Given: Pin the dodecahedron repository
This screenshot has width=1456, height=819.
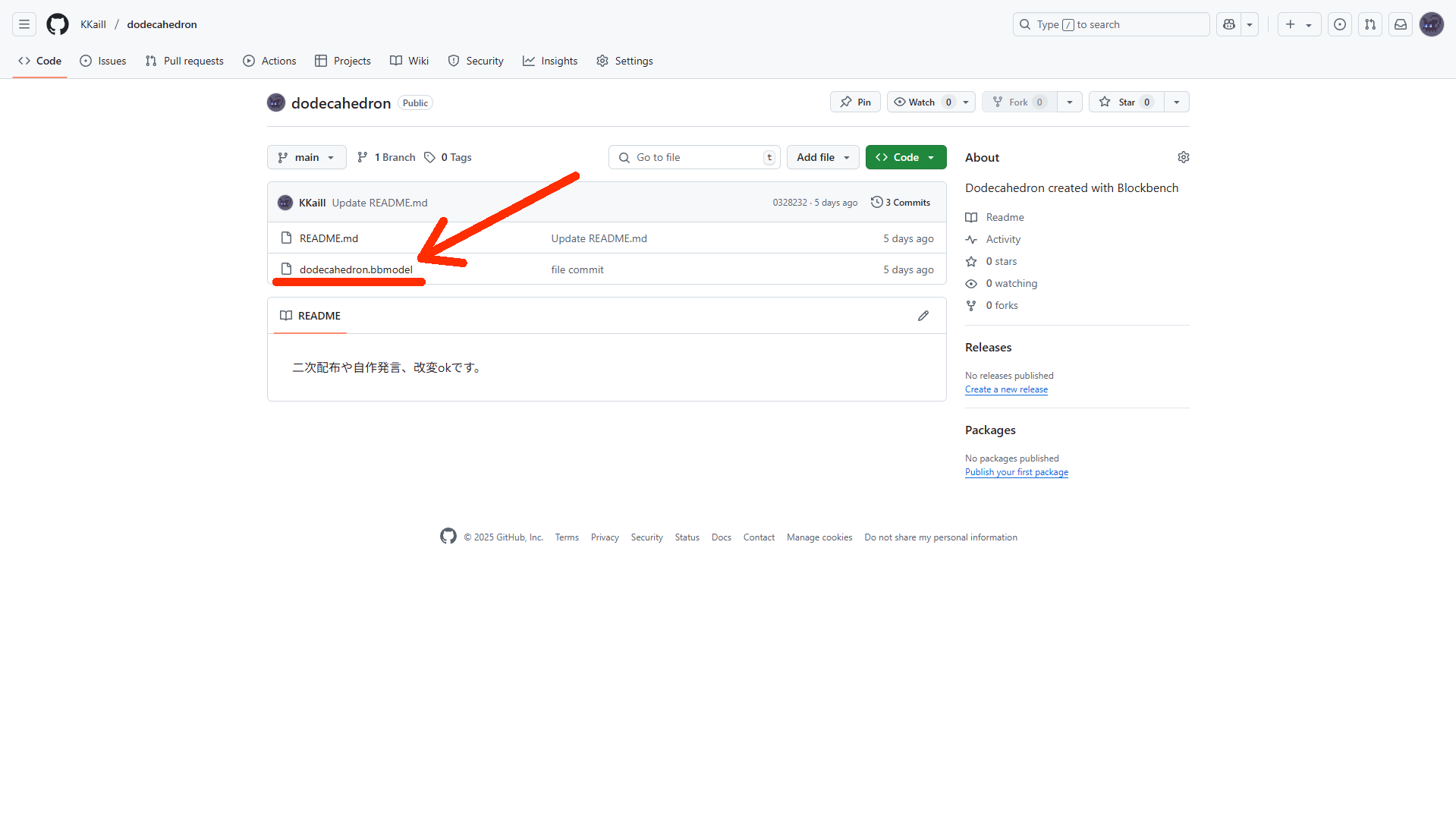Looking at the screenshot, I should click(x=855, y=102).
